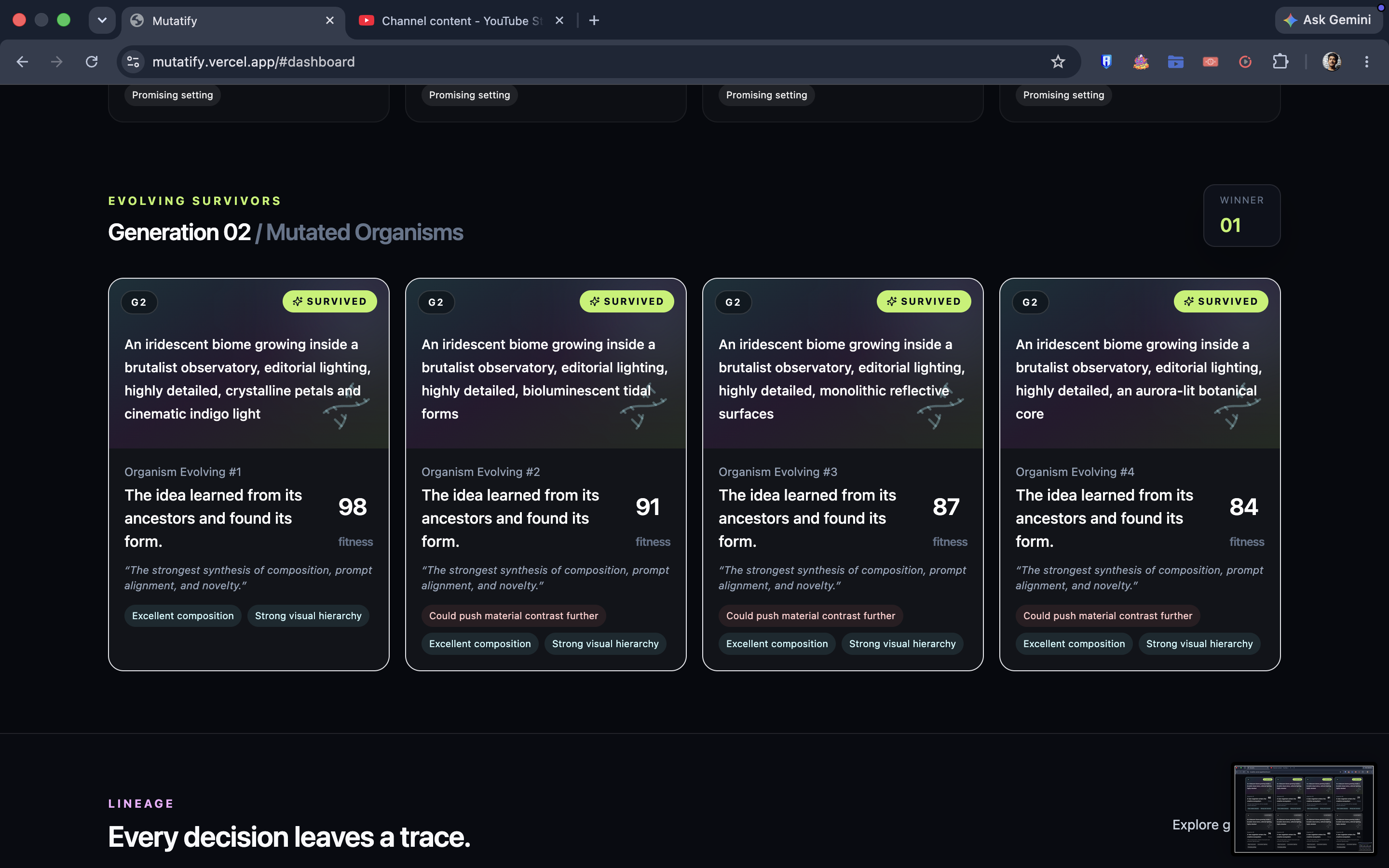Click G2 tag on the monolithic reflective card

click(x=733, y=302)
